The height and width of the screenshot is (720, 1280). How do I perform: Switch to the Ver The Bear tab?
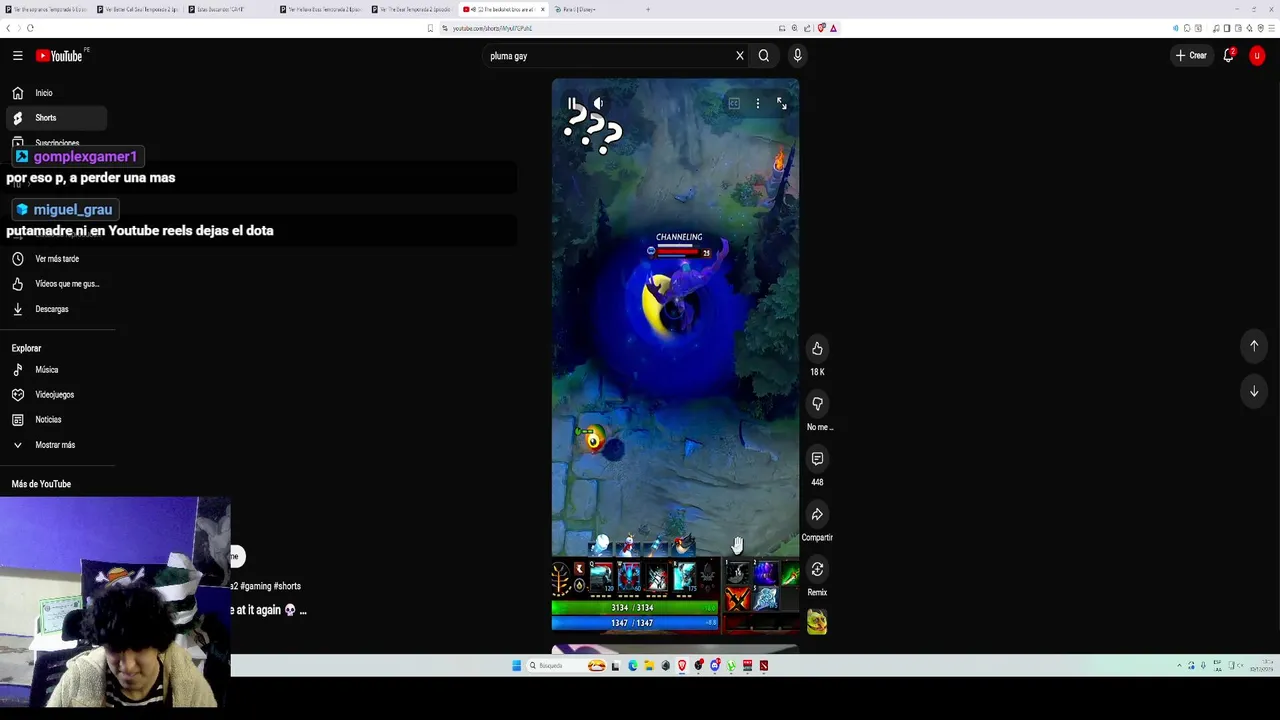click(410, 9)
